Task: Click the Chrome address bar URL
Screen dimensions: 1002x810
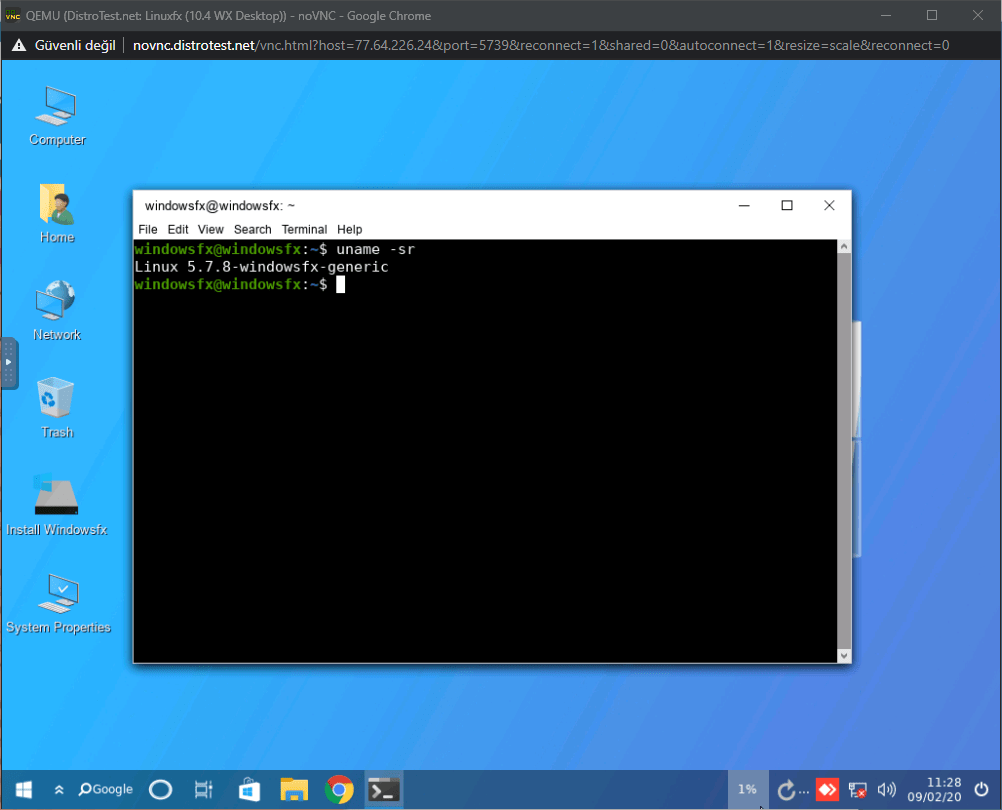Action: tap(541, 45)
